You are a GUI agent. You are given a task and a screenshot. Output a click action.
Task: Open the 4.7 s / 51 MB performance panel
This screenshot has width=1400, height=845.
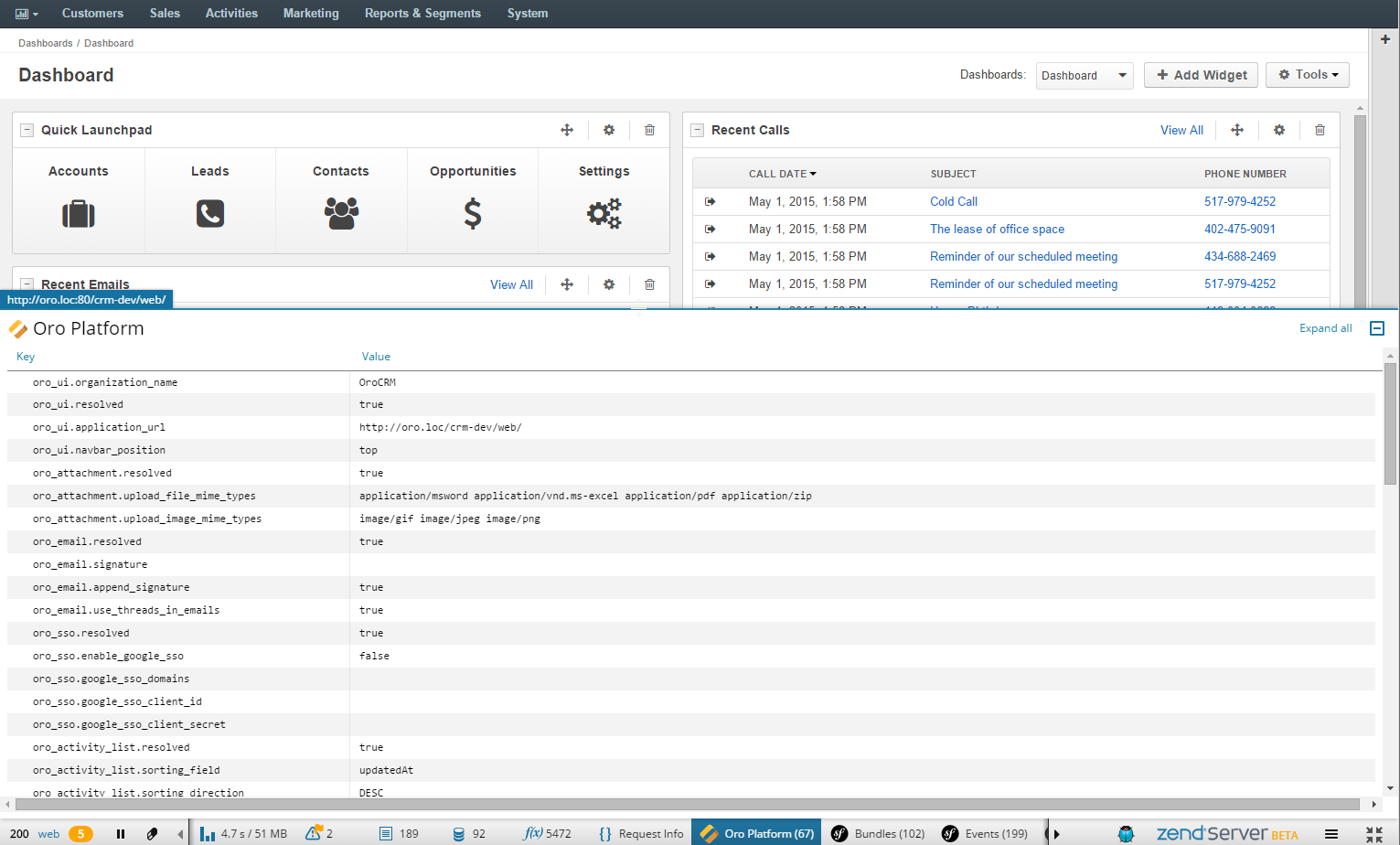[x=244, y=834]
